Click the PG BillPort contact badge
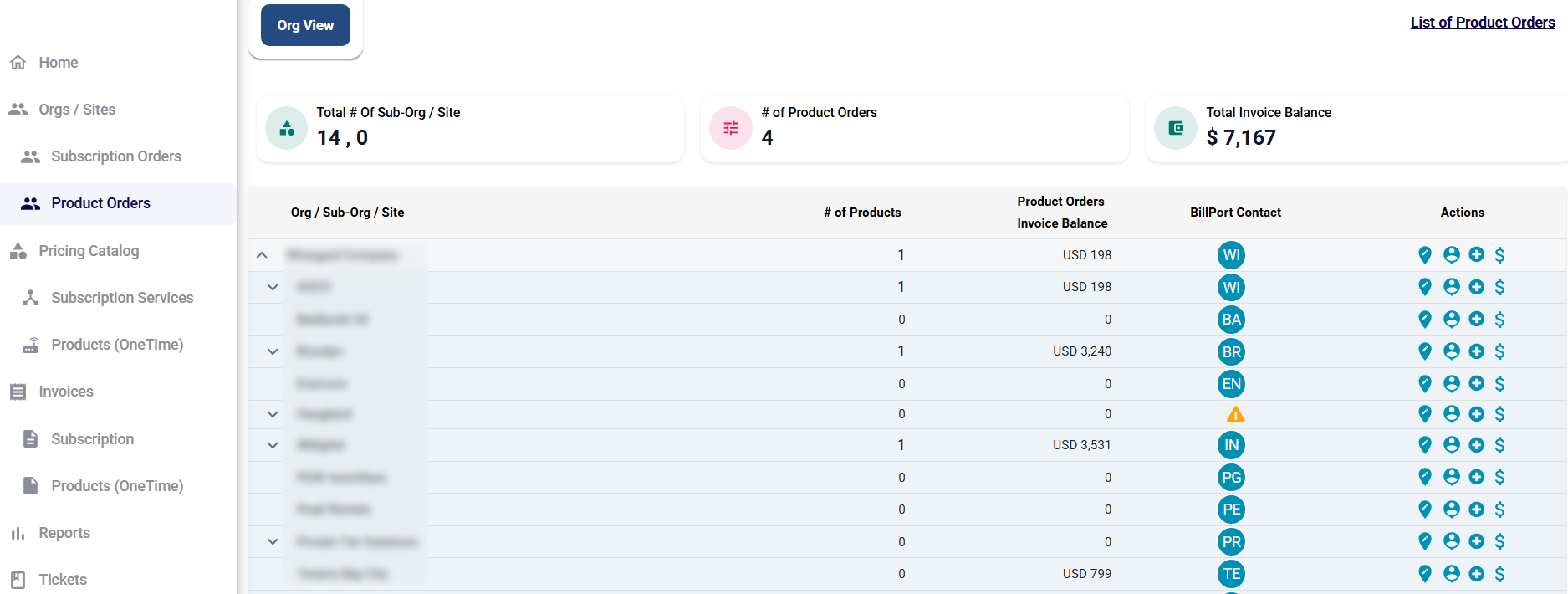1568x594 pixels. [1231, 478]
